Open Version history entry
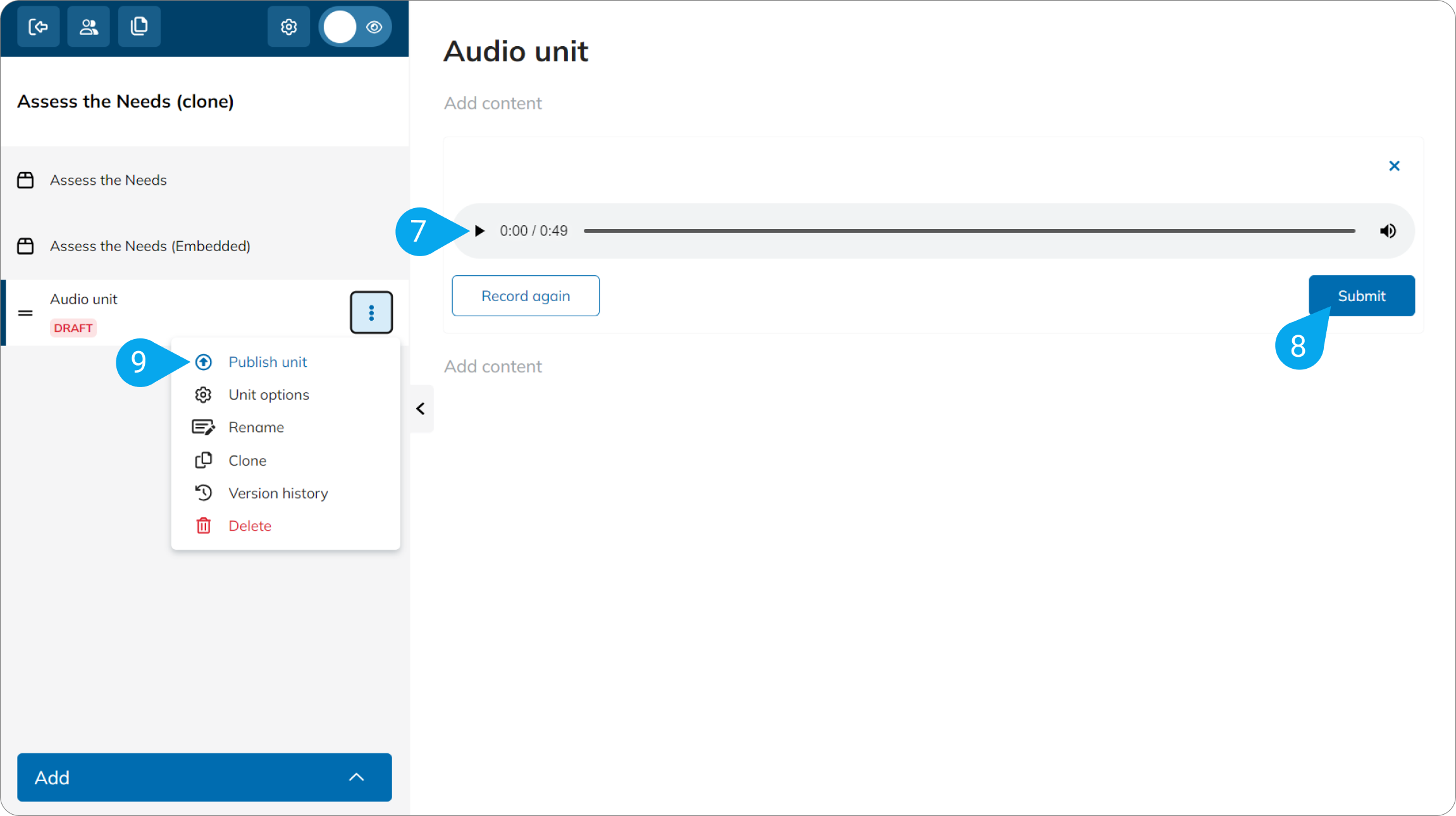This screenshot has width=1456, height=816. pyautogui.click(x=278, y=493)
